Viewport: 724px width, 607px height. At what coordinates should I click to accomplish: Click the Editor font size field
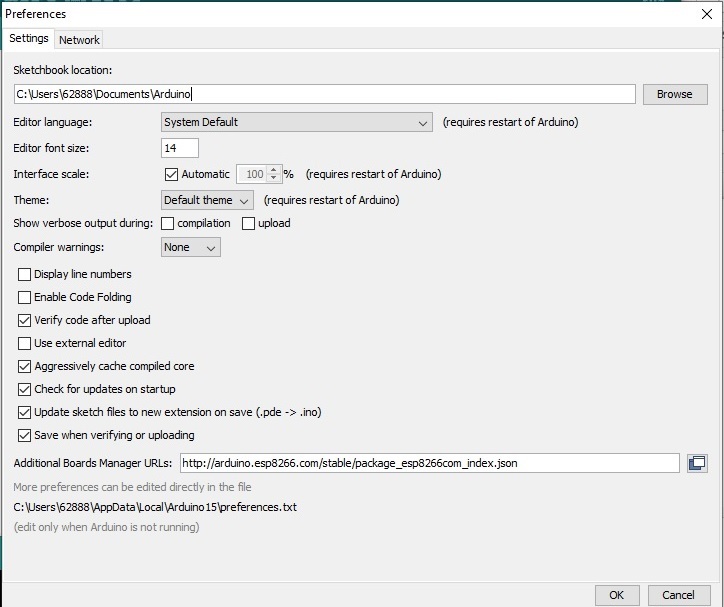click(180, 148)
